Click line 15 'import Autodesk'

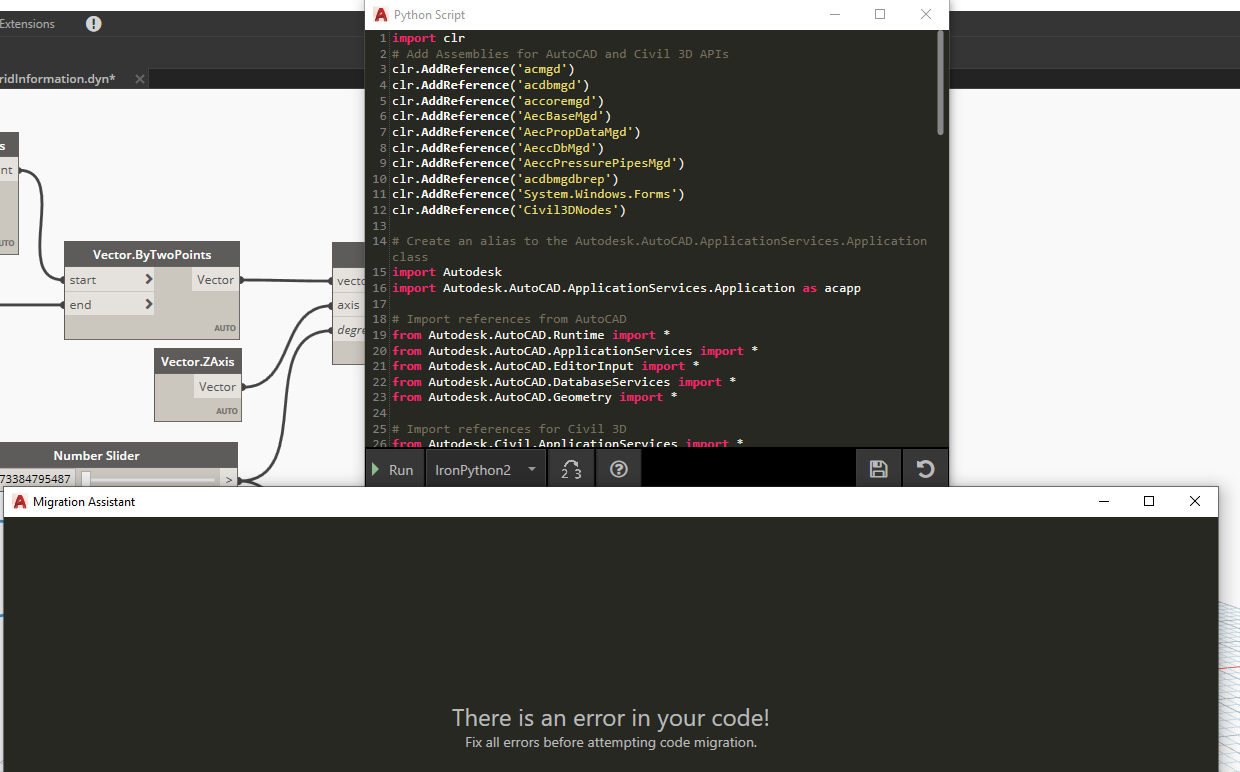click(x=447, y=272)
